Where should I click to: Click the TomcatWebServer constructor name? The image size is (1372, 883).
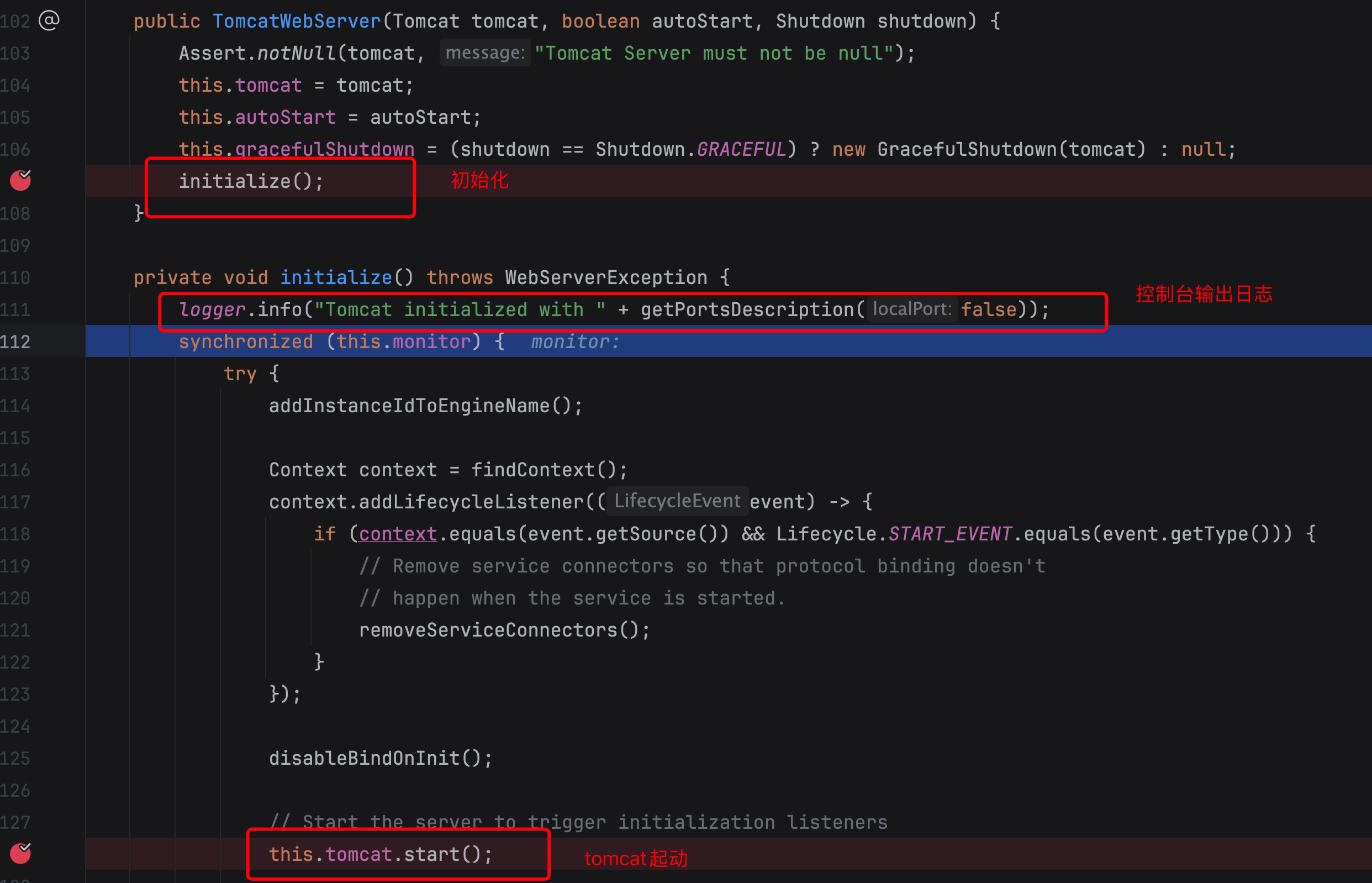click(296, 21)
